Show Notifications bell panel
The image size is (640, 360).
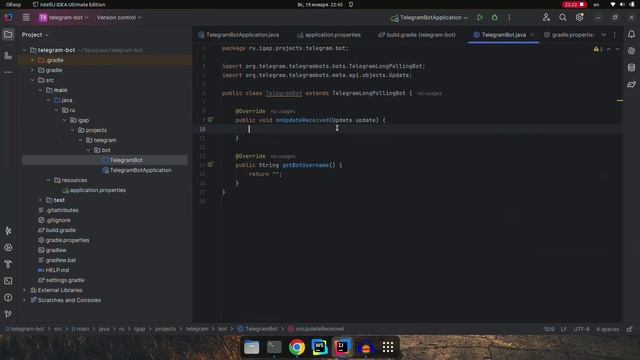click(631, 34)
